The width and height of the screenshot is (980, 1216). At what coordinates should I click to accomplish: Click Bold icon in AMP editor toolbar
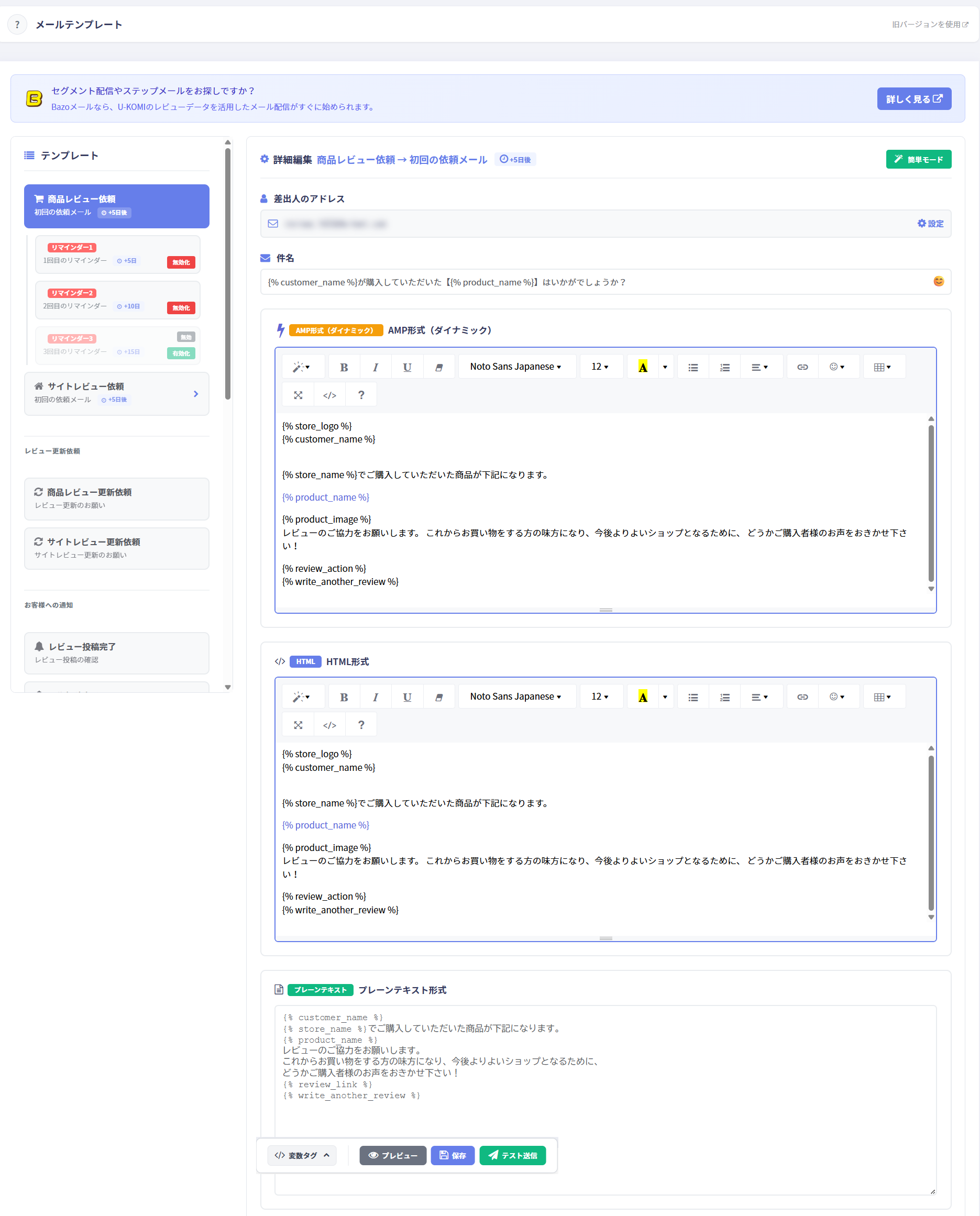[344, 367]
